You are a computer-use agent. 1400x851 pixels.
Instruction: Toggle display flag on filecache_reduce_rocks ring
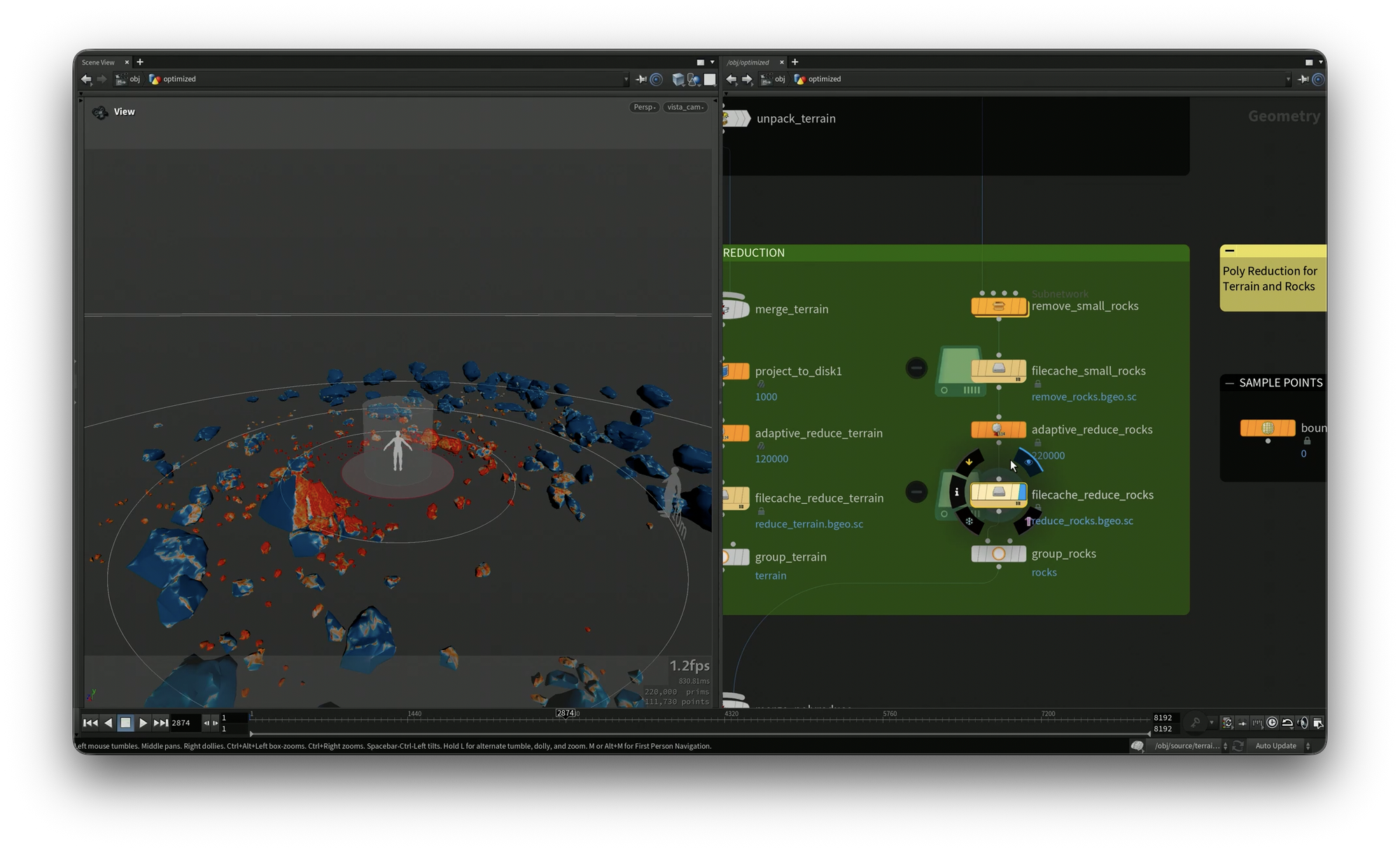pyautogui.click(x=1029, y=462)
